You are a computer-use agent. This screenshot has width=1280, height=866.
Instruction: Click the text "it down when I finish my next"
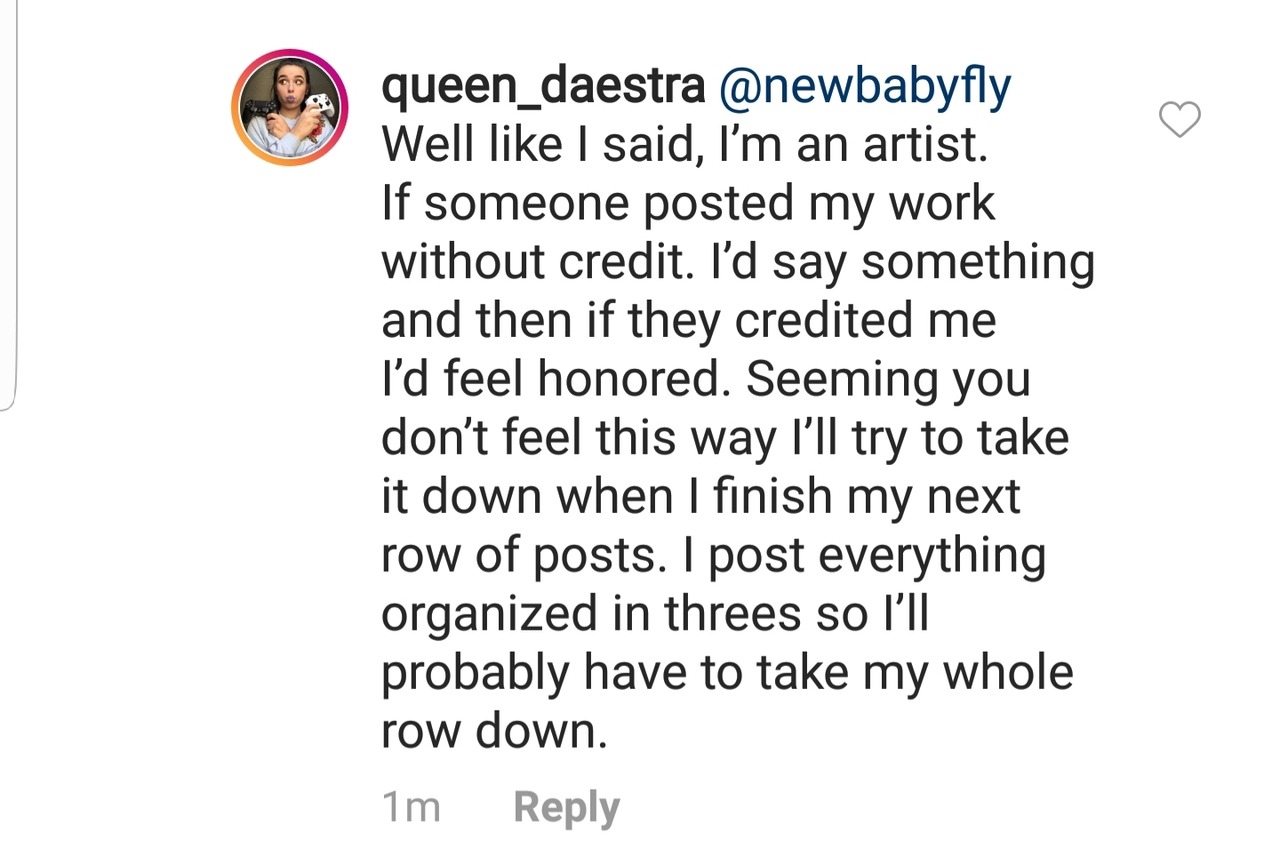[x=700, y=497]
